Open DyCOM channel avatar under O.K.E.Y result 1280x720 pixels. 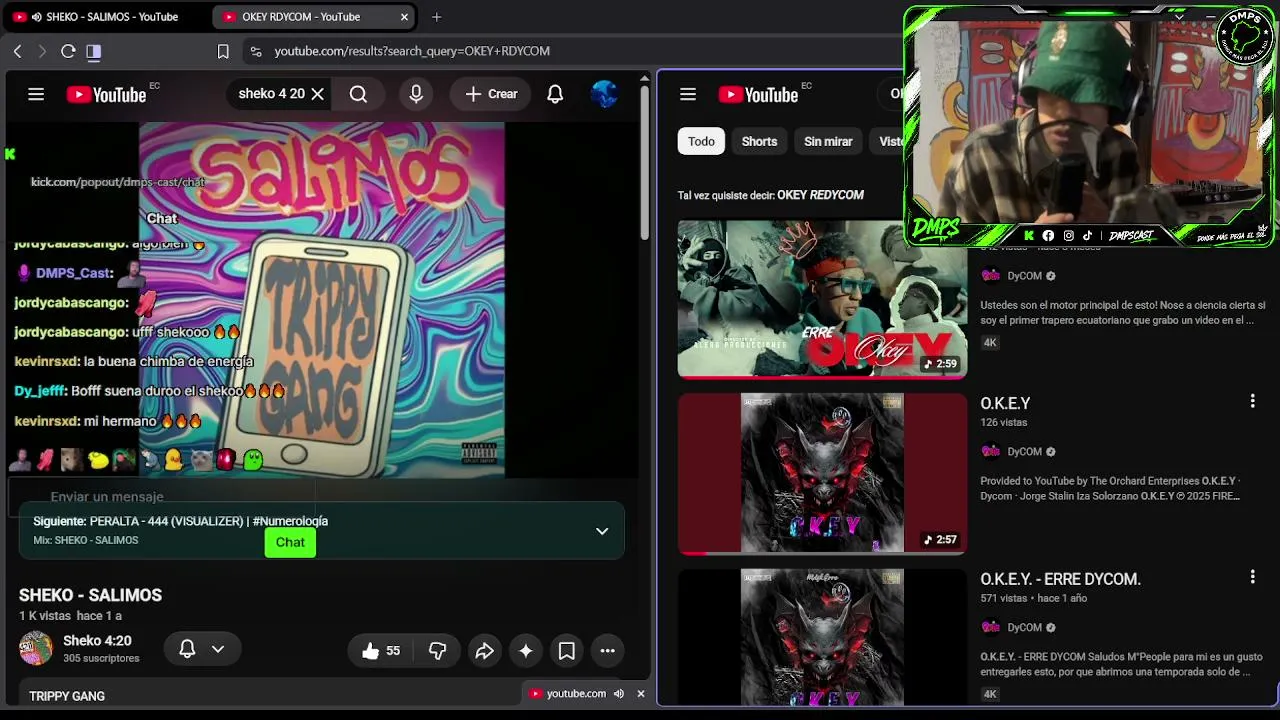click(990, 451)
